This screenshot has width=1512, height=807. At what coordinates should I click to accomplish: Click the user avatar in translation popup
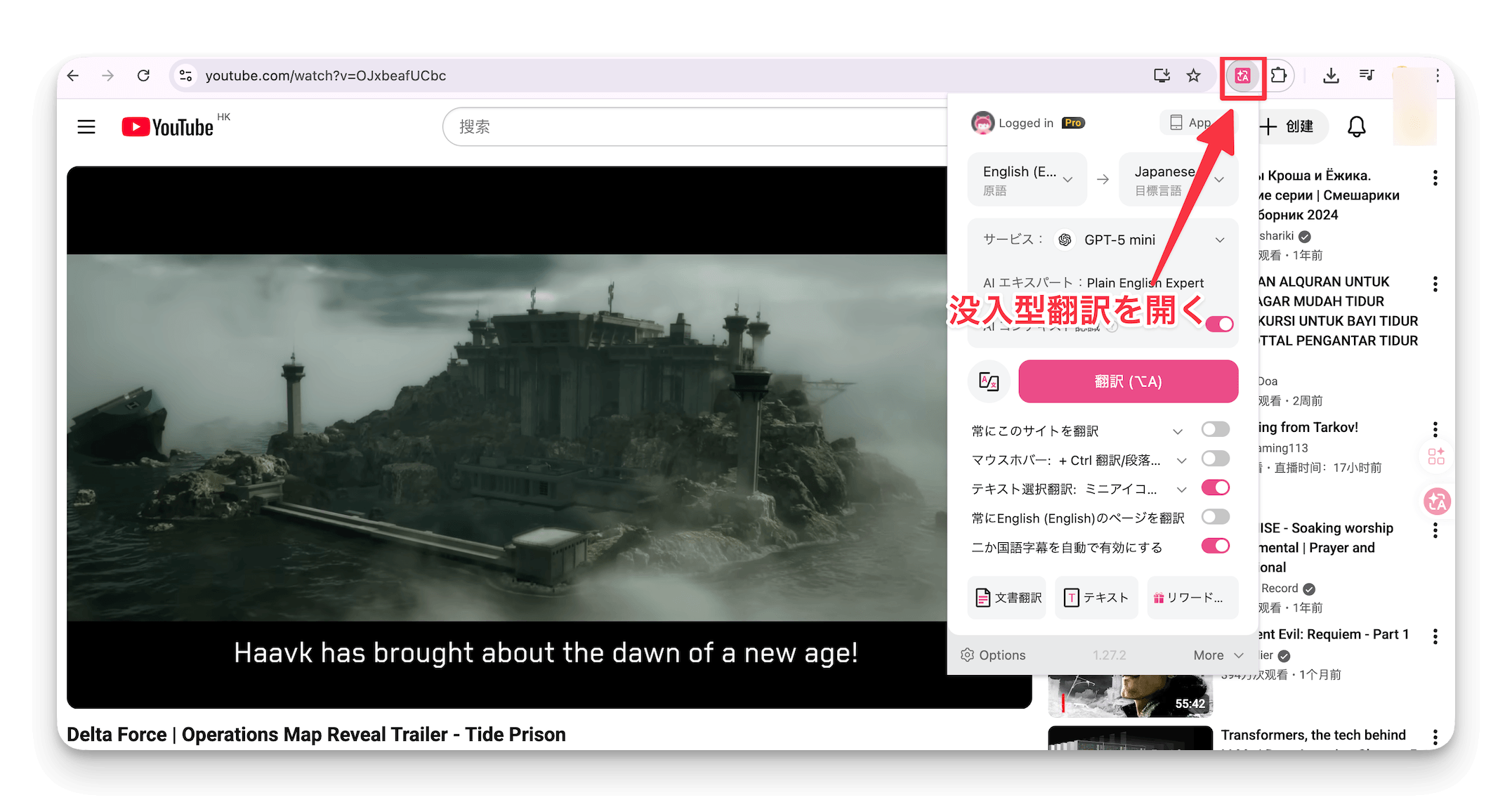[x=982, y=123]
